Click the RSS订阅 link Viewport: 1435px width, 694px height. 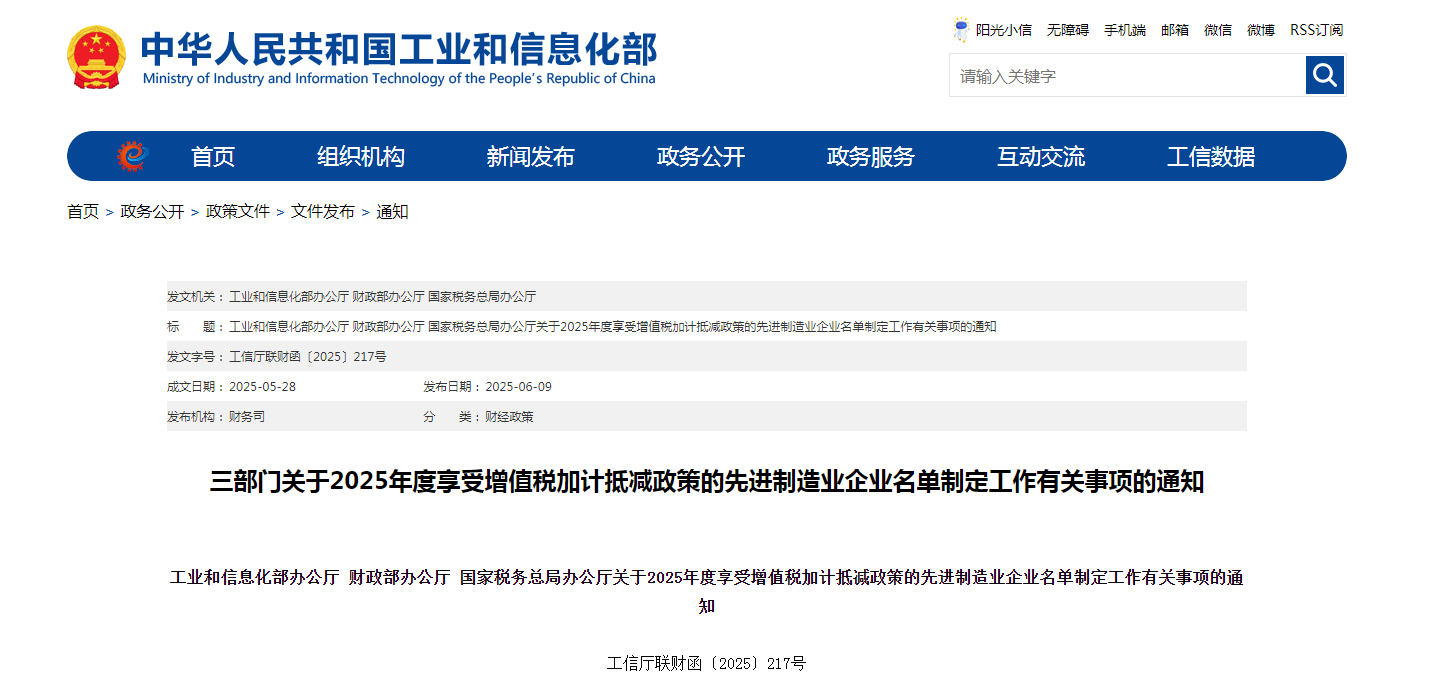[1317, 30]
